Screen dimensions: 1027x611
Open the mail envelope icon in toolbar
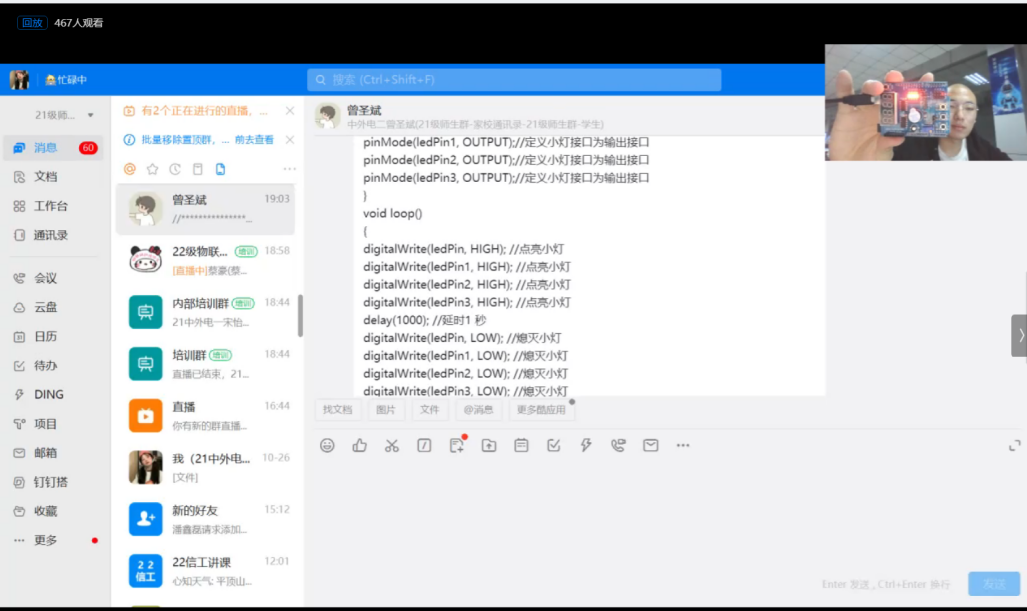650,445
